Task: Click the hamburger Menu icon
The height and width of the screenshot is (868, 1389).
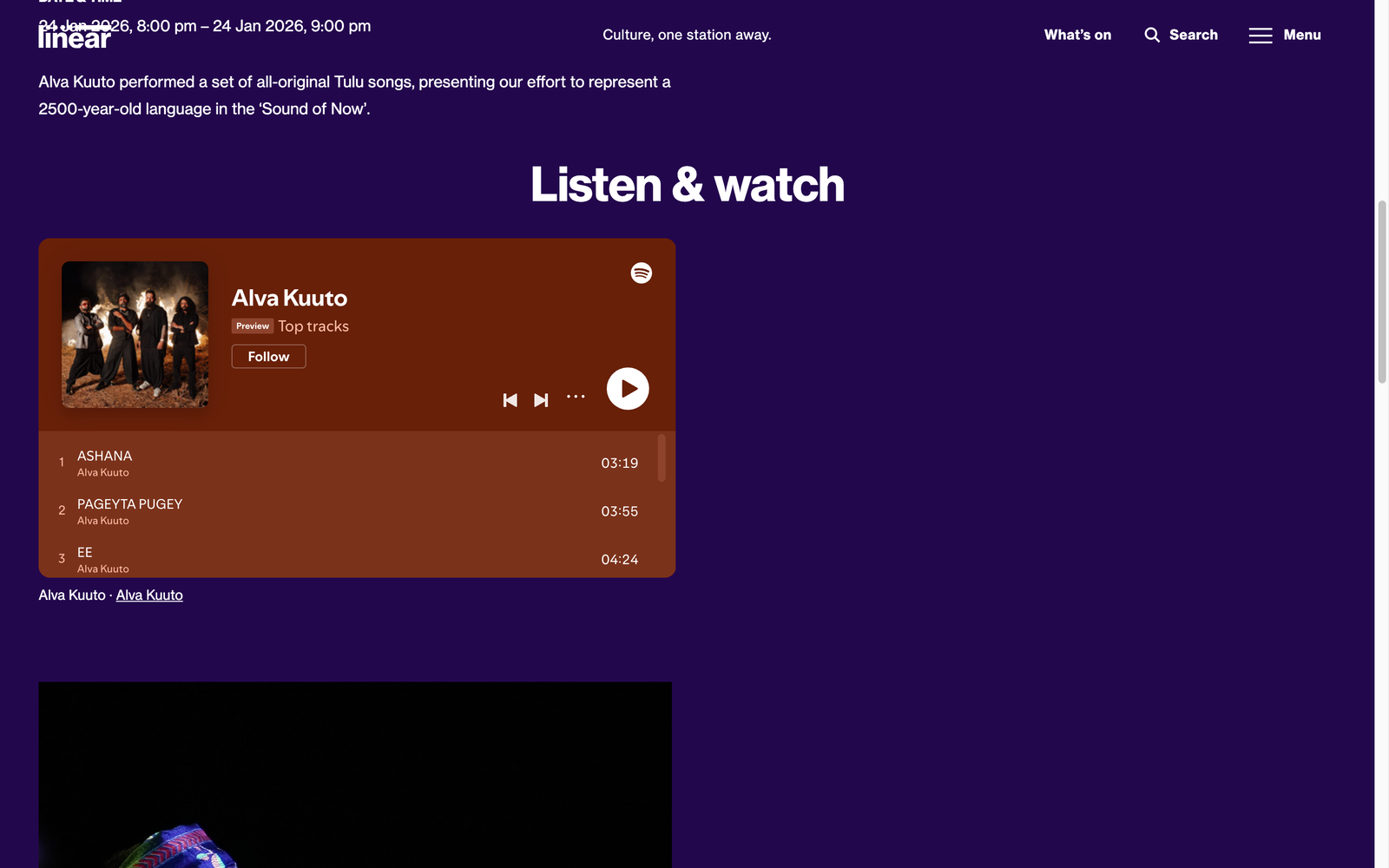Action: (x=1261, y=36)
